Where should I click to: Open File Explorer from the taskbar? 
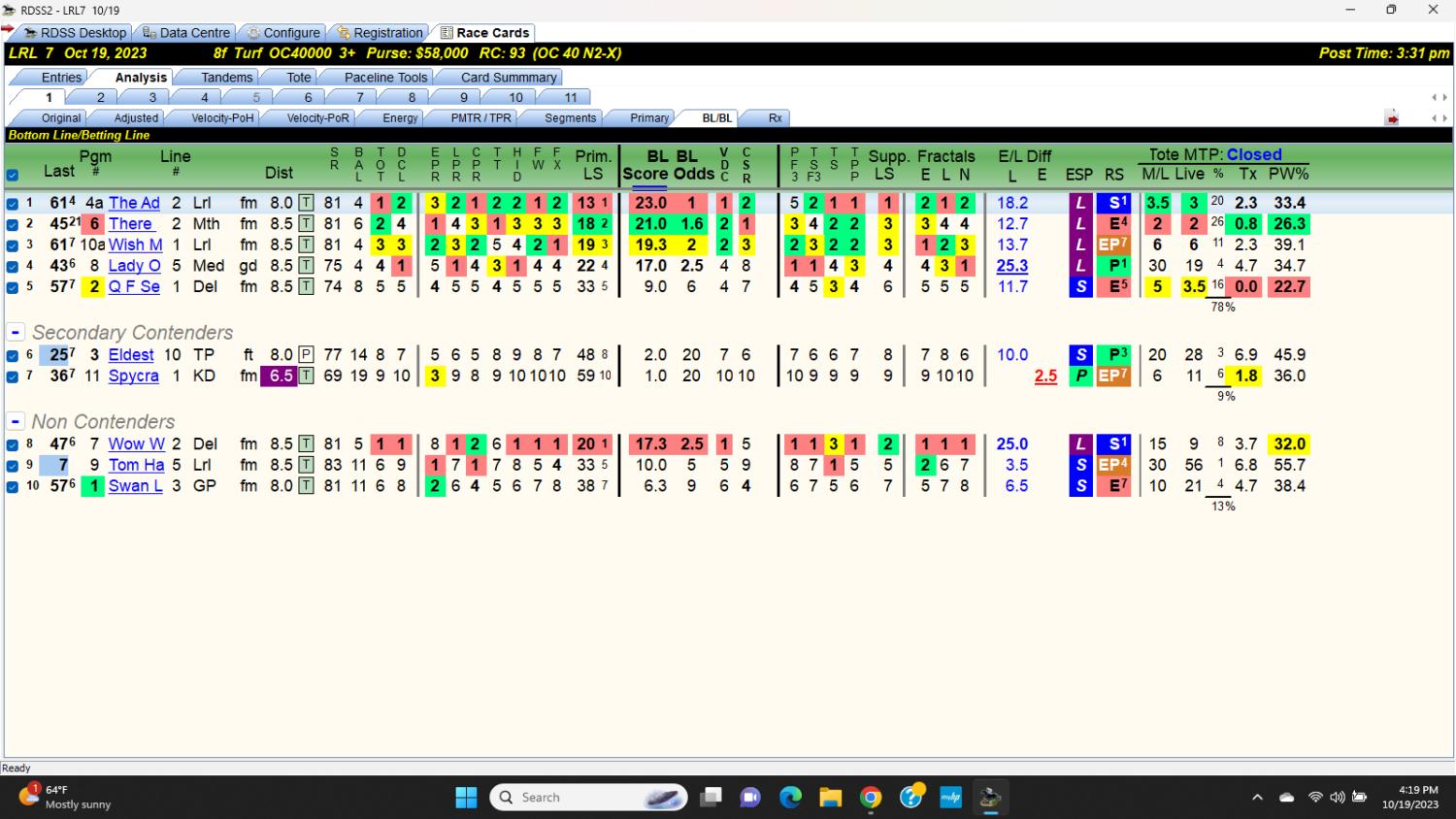pyautogui.click(x=831, y=798)
